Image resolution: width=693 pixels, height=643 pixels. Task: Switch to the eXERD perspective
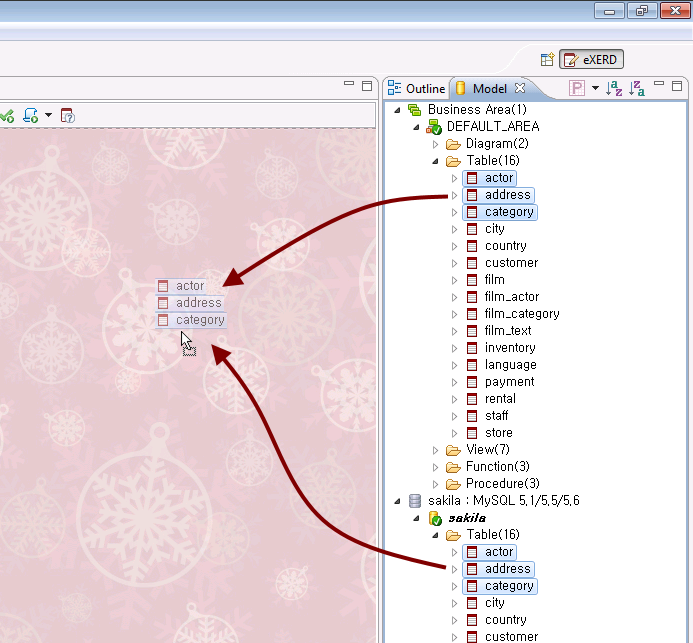591,59
